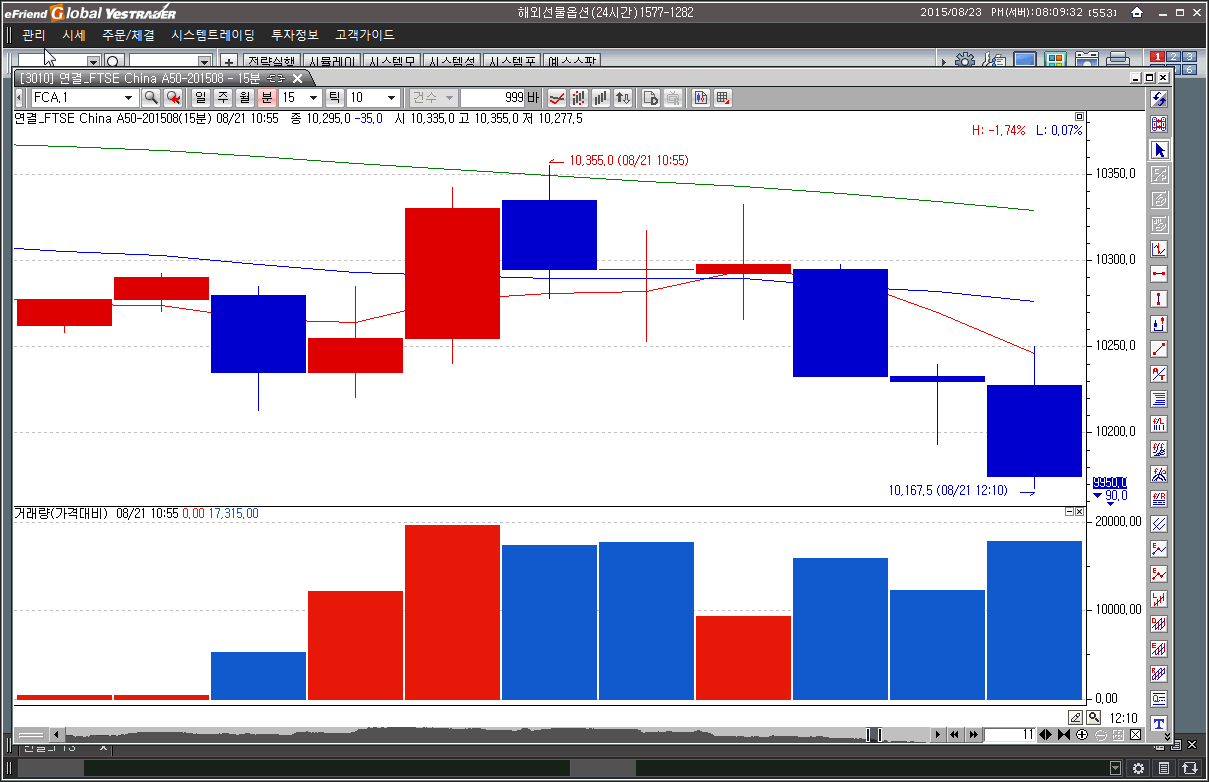Open the printer icon in top toolbar

pyautogui.click(x=1118, y=60)
